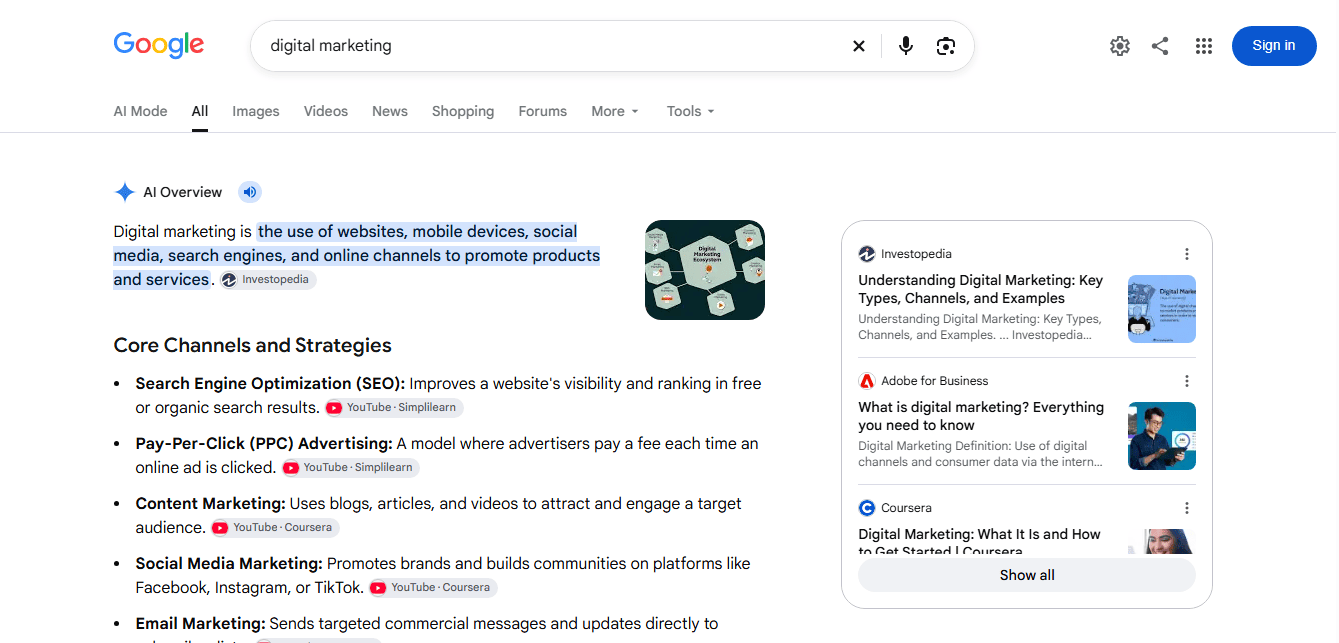1339x643 pixels.
Task: Click the Google logo
Action: [x=158, y=45]
